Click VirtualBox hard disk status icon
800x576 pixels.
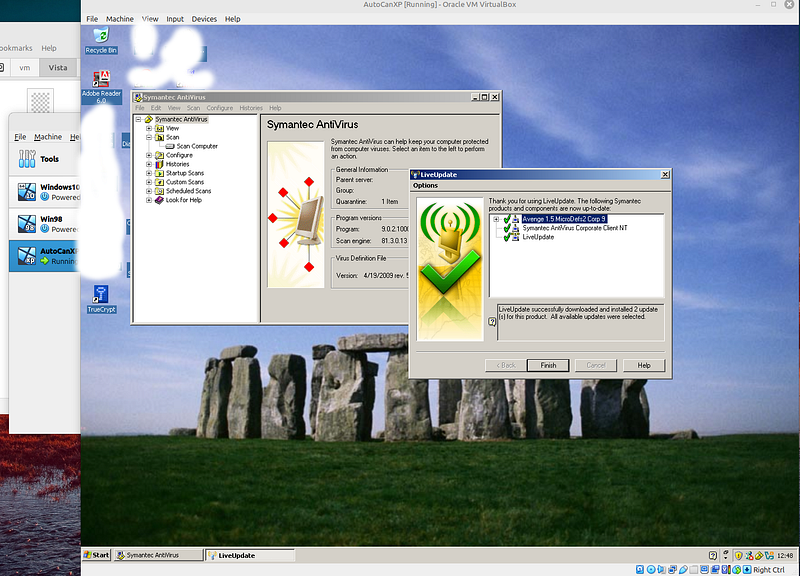point(640,569)
